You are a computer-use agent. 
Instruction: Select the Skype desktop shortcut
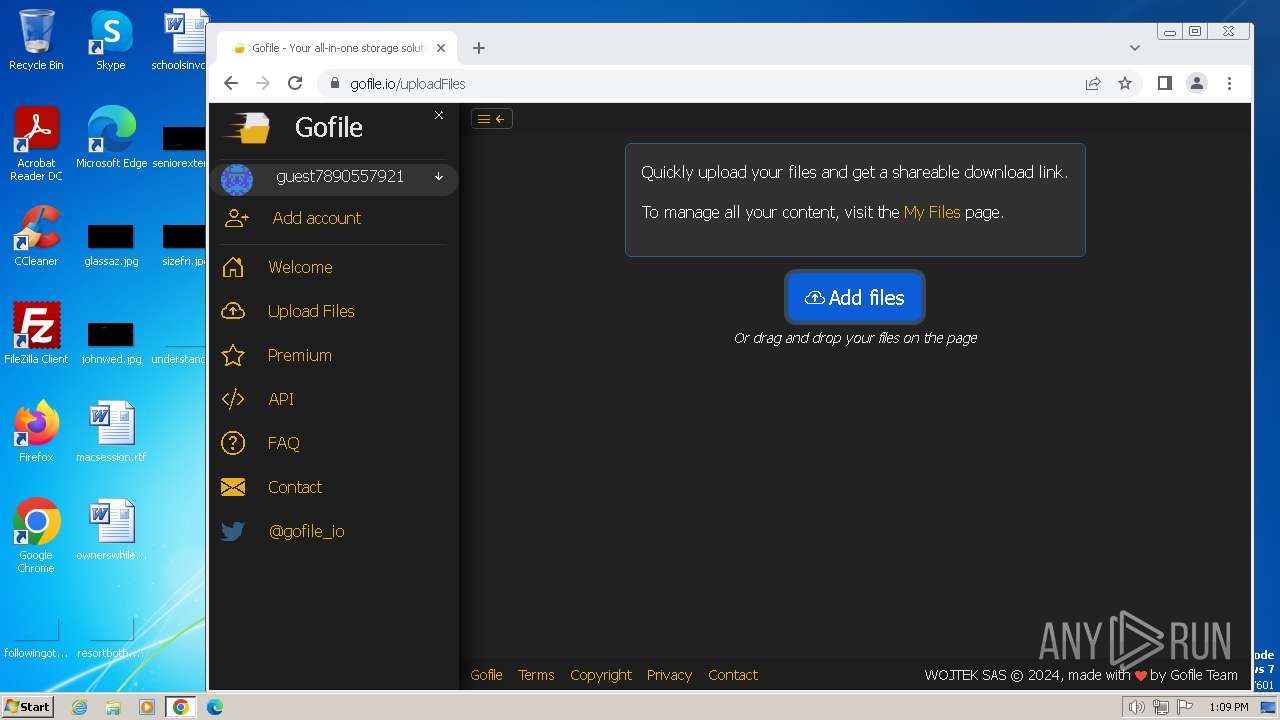tap(110, 40)
